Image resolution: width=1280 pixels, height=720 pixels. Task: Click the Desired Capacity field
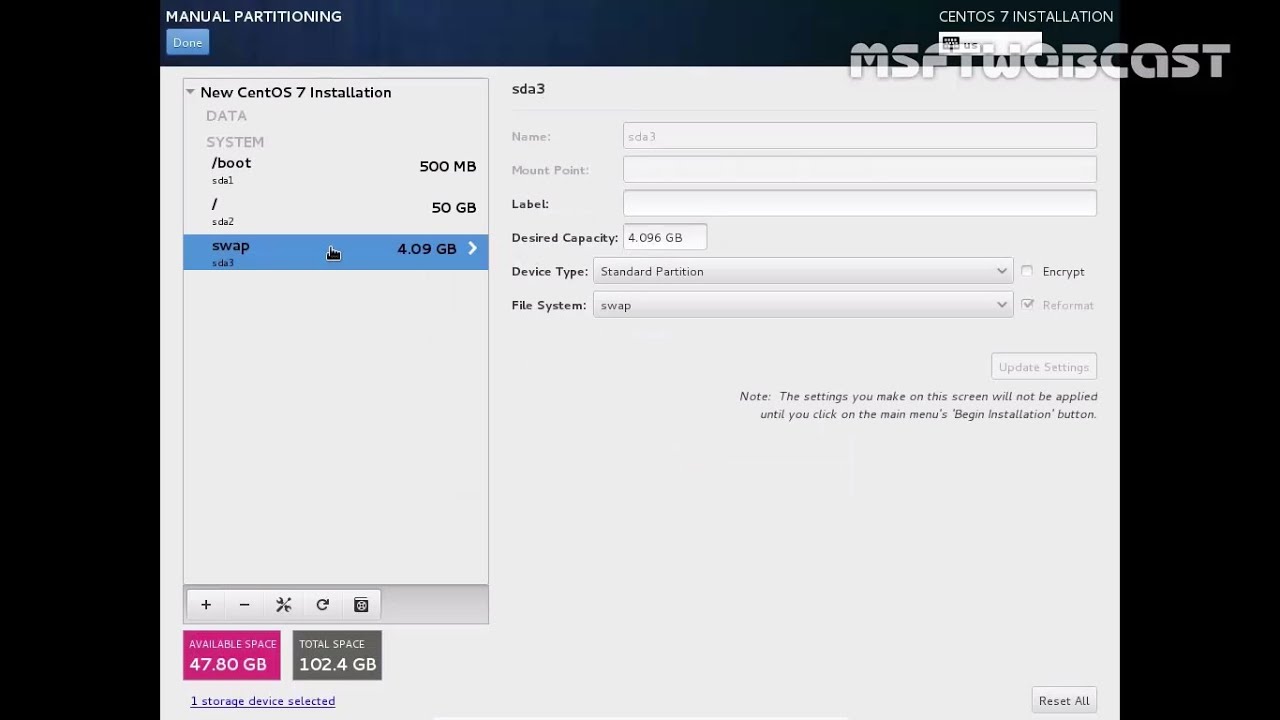tap(665, 237)
